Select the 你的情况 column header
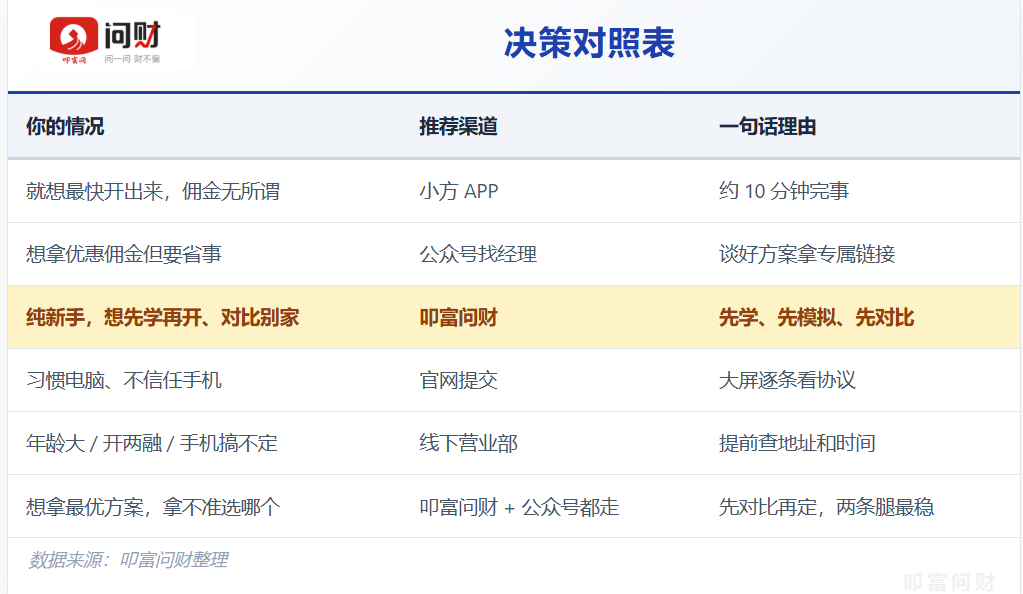Image resolution: width=1023 pixels, height=594 pixels. pos(65,126)
